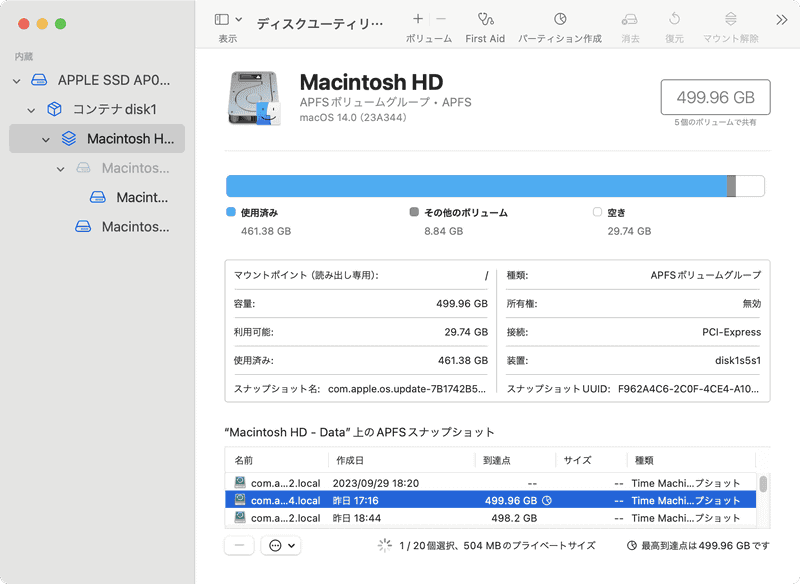The height and width of the screenshot is (584, 800).
Task: Remove a volume with the minus toolbar icon
Action: [x=441, y=19]
